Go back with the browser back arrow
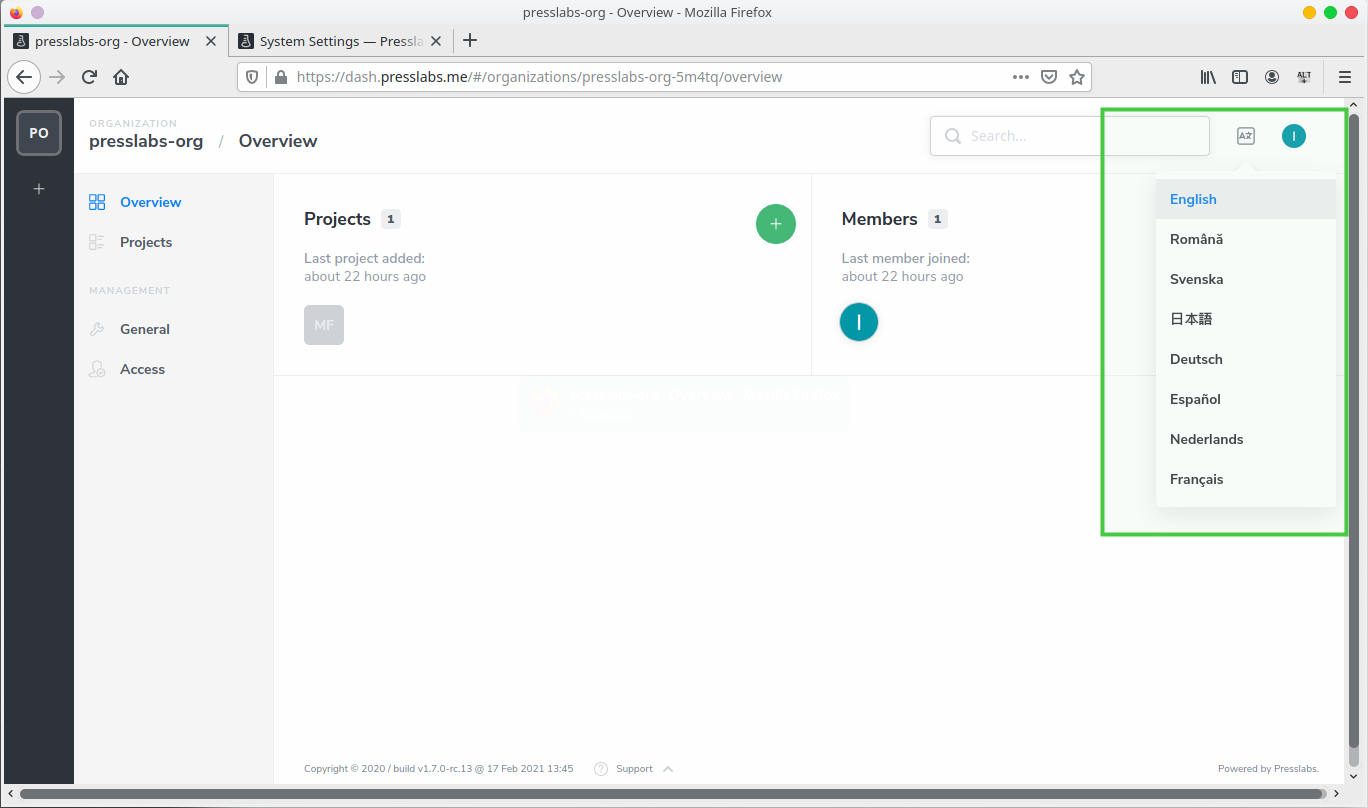The height and width of the screenshot is (808, 1368). [24, 77]
